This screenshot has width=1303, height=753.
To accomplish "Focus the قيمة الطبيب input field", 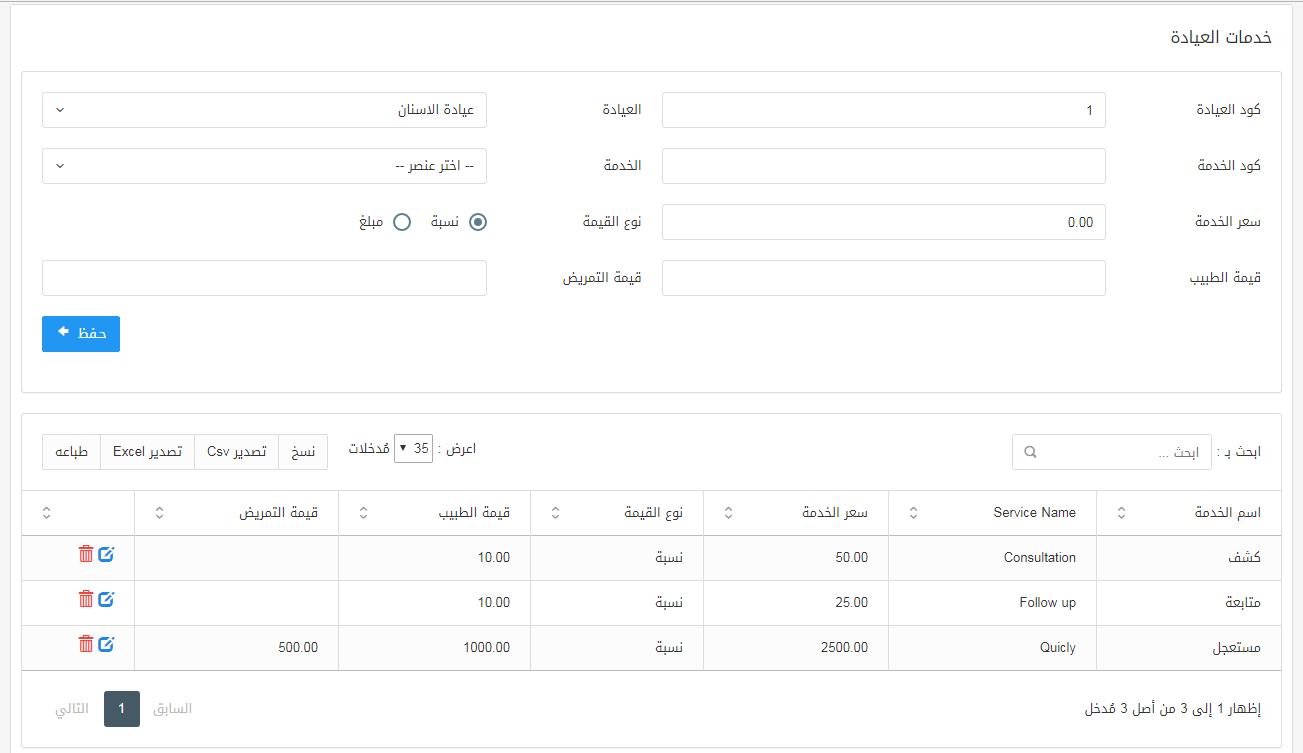I will pos(884,278).
